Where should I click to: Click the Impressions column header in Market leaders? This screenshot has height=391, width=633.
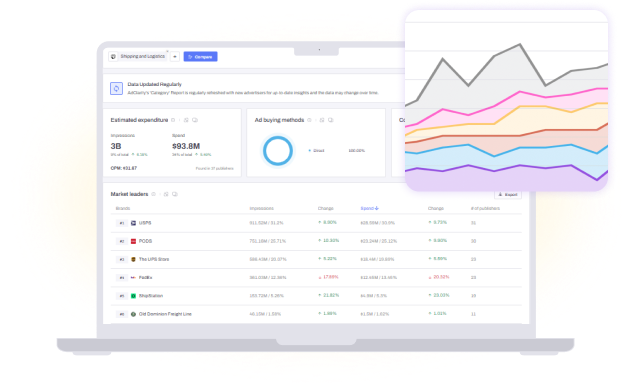pos(262,208)
